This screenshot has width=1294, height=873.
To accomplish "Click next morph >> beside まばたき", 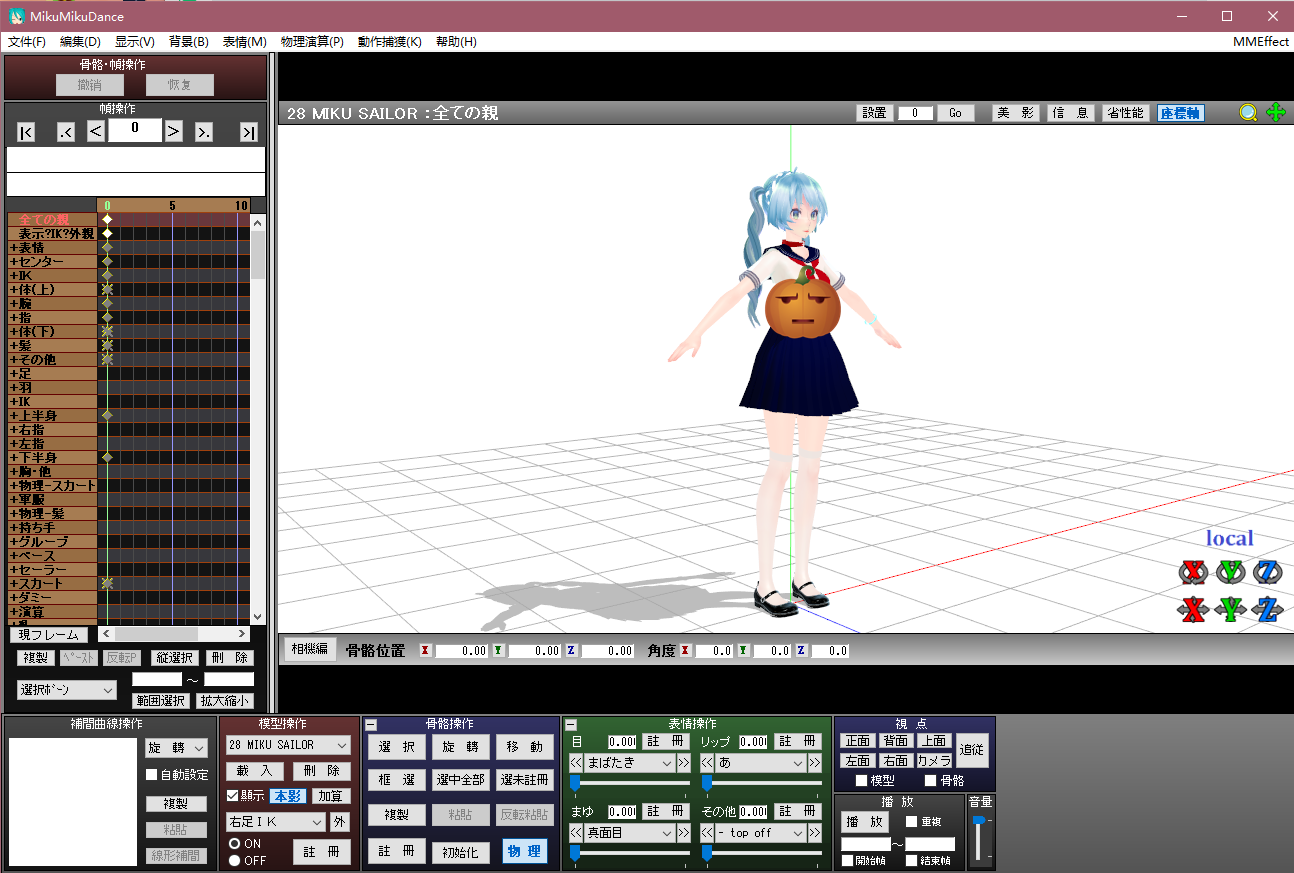I will click(x=683, y=763).
